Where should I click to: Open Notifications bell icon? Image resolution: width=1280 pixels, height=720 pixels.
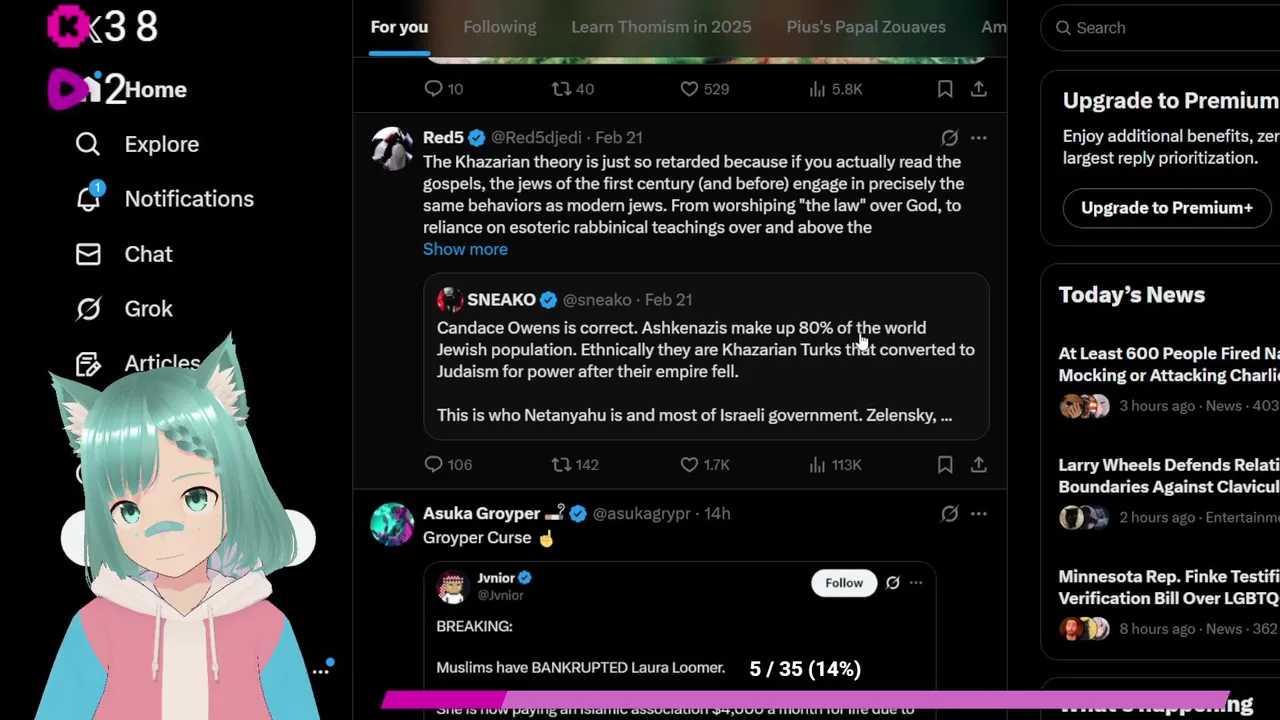(88, 198)
